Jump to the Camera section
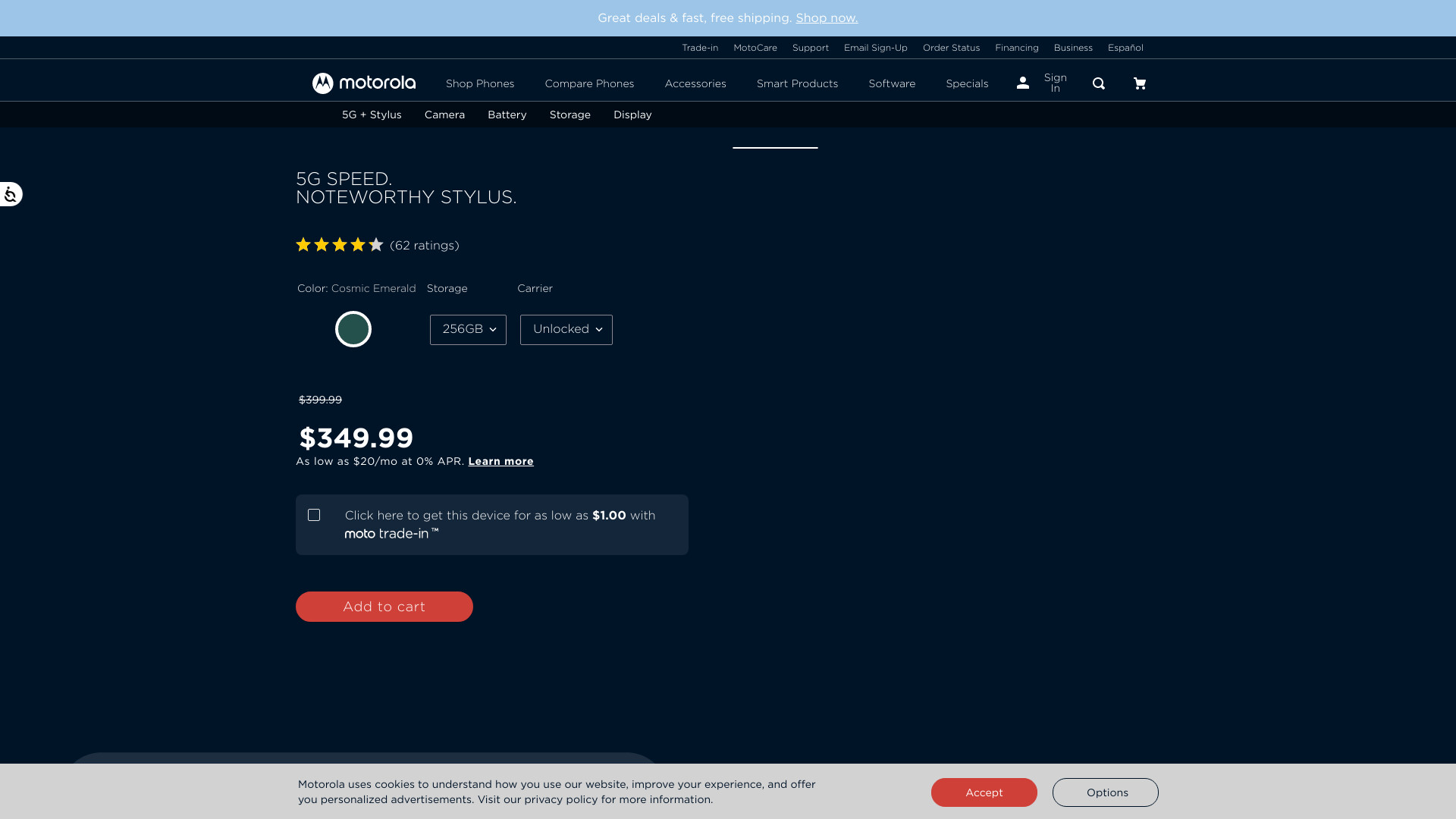Image resolution: width=1456 pixels, height=819 pixels. (444, 115)
